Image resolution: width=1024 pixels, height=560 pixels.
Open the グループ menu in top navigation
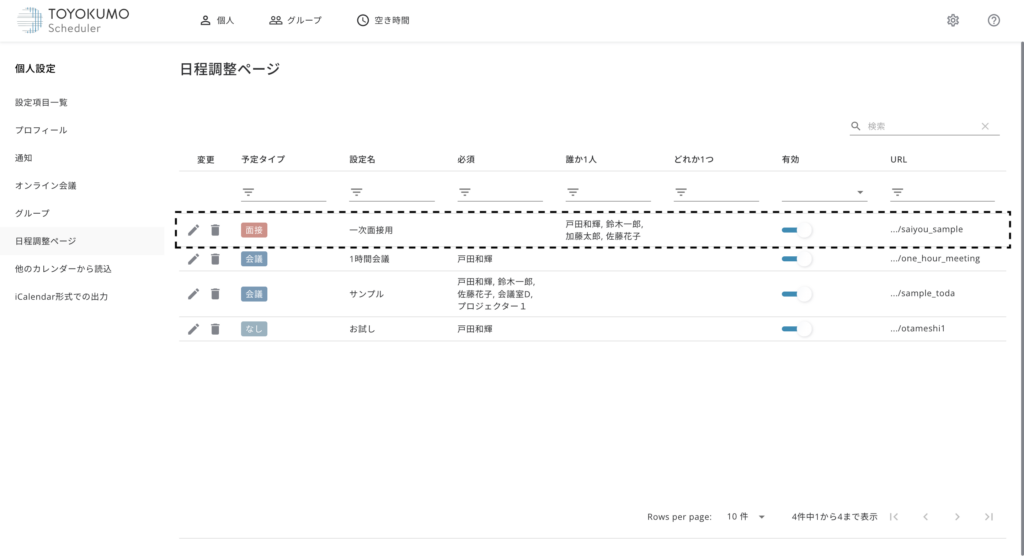point(296,20)
